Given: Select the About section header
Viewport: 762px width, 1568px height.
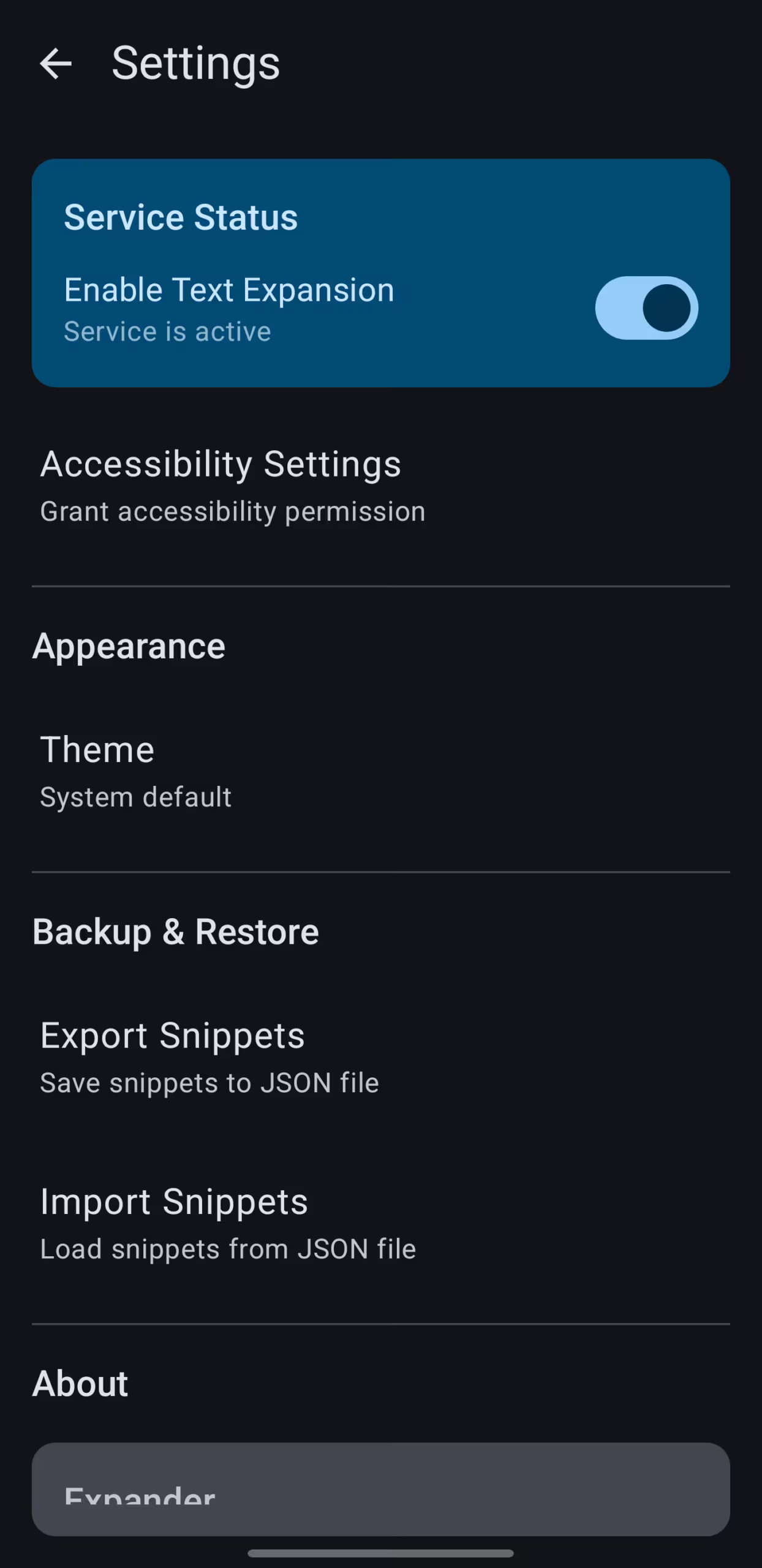Looking at the screenshot, I should coord(80,1384).
